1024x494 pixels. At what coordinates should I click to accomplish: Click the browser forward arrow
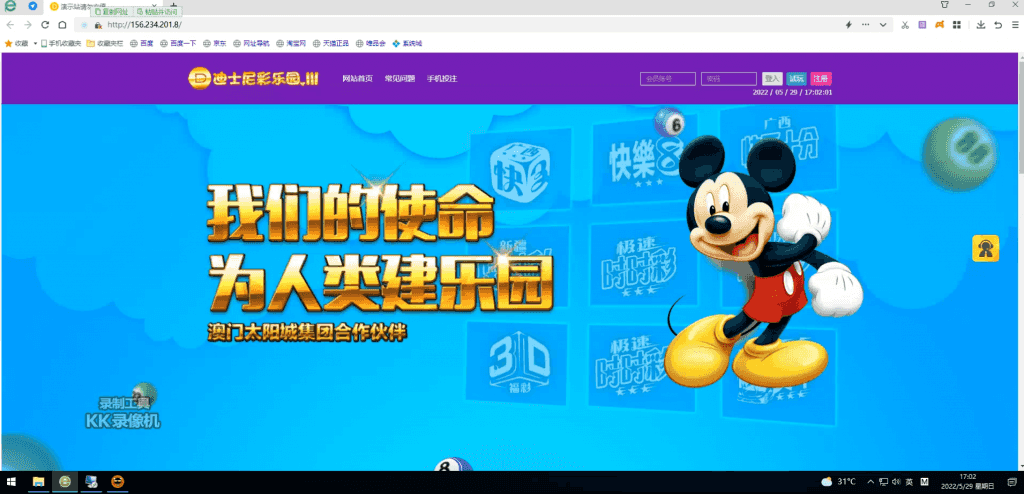coord(27,25)
